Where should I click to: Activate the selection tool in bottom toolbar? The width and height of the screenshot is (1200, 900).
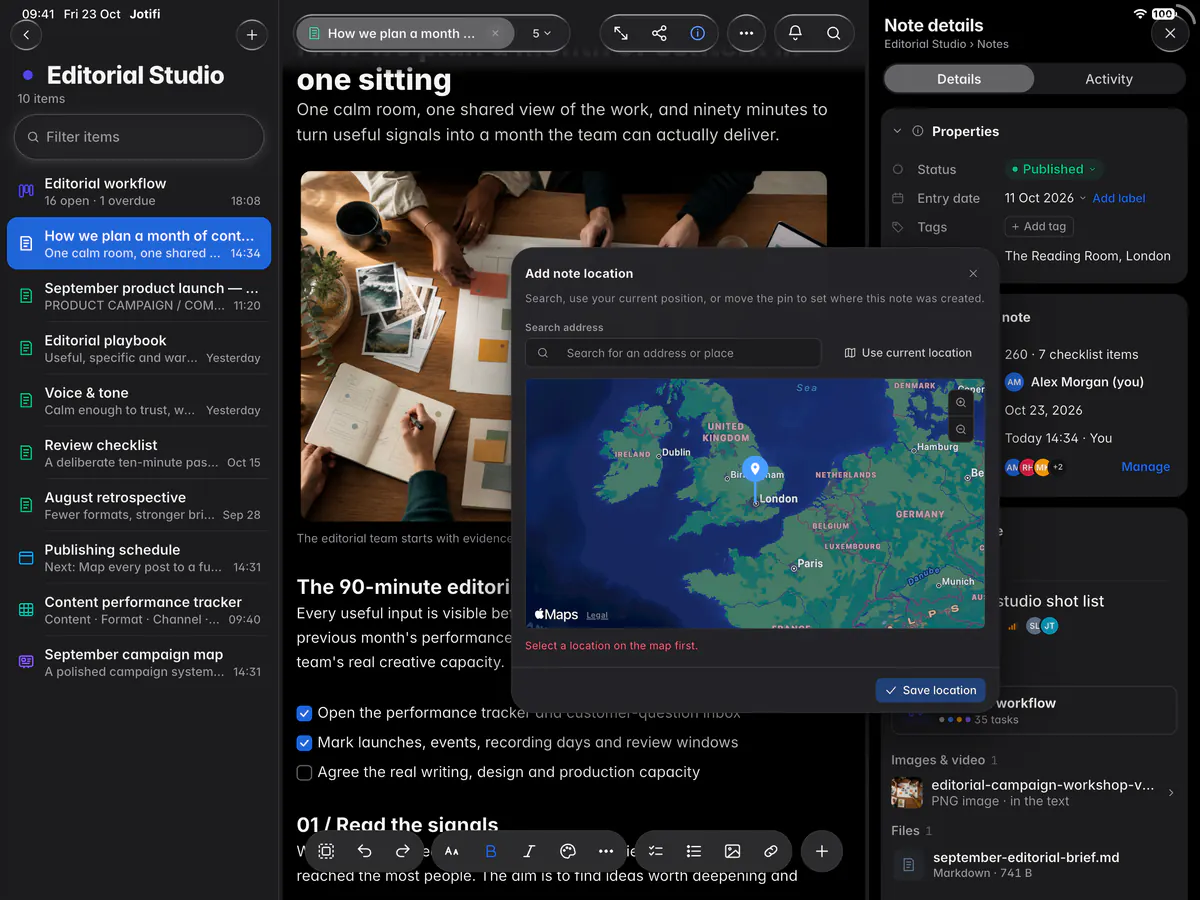point(326,851)
